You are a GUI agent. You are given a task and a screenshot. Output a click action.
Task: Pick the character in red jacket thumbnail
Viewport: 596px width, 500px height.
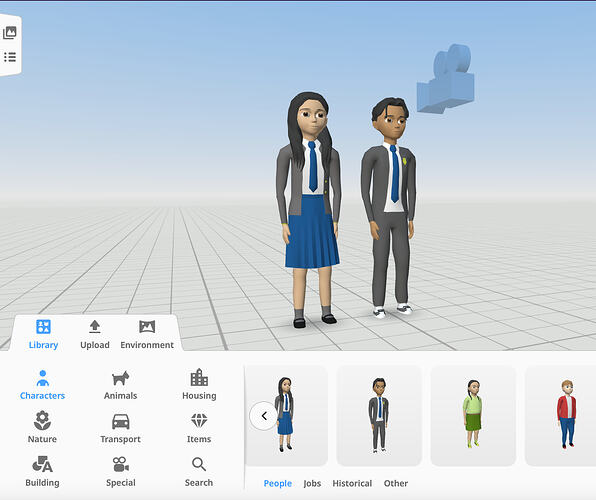pyautogui.click(x=561, y=416)
